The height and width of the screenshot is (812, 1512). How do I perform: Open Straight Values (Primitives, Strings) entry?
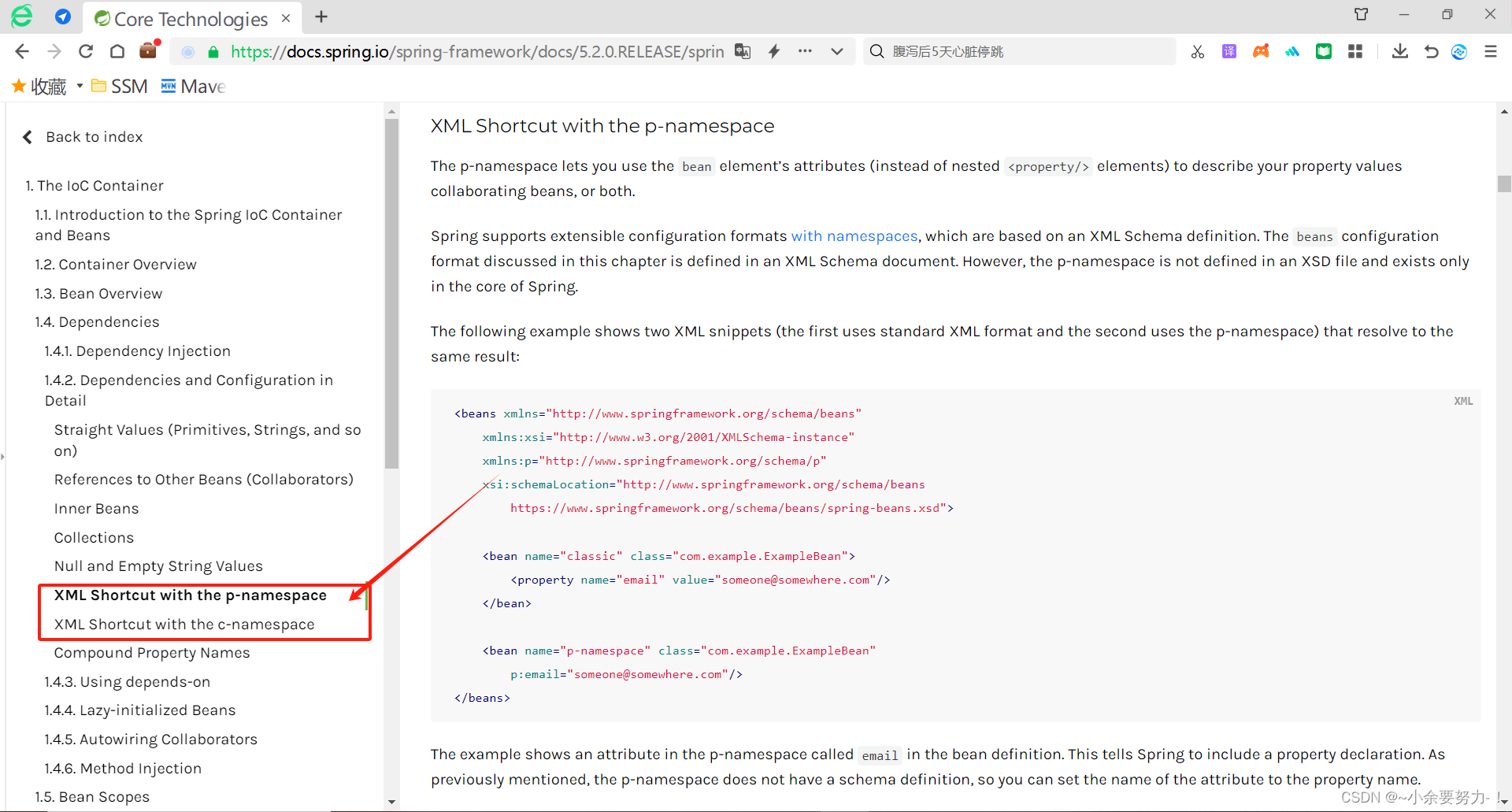click(x=208, y=440)
